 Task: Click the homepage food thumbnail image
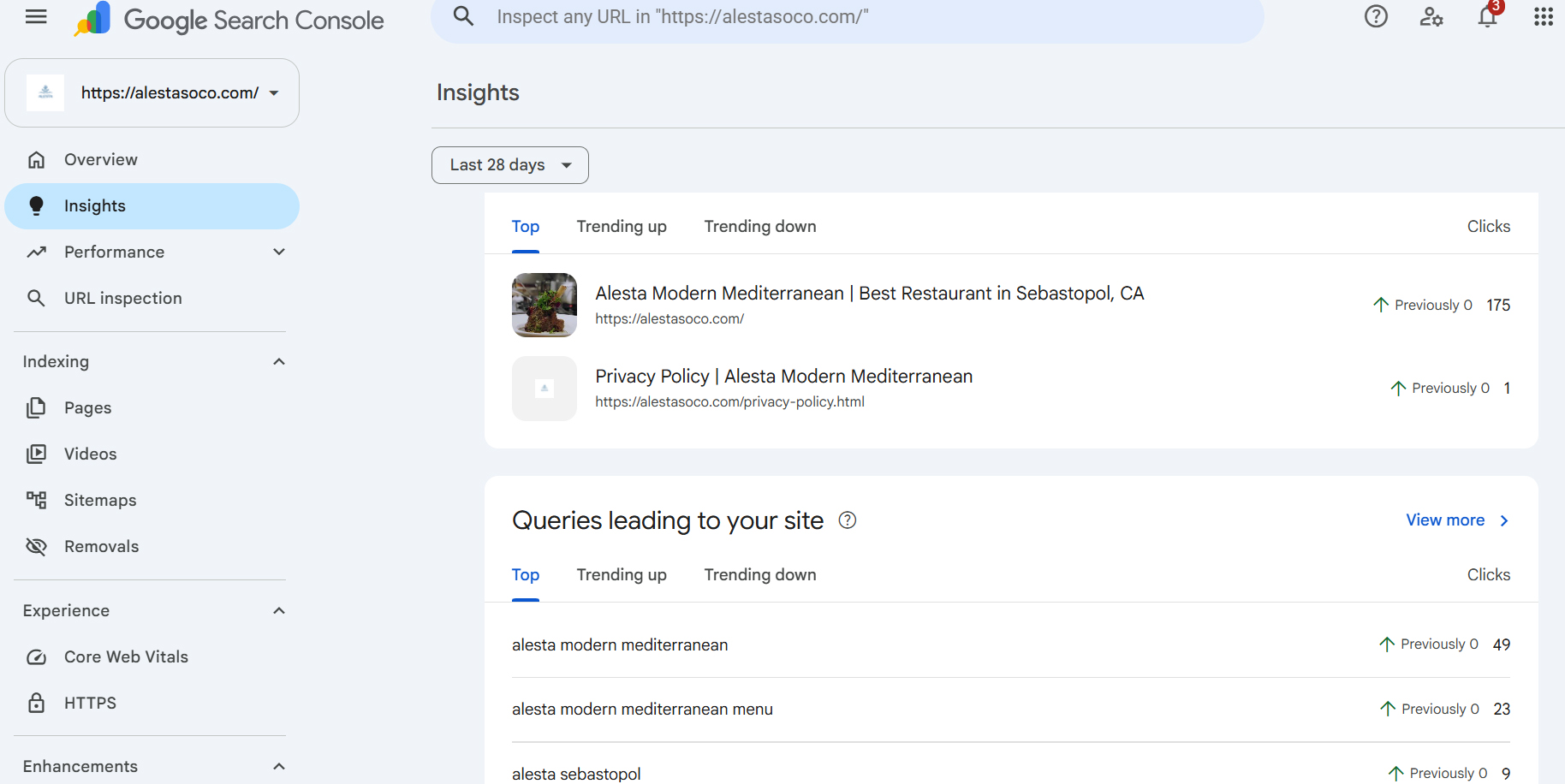544,306
